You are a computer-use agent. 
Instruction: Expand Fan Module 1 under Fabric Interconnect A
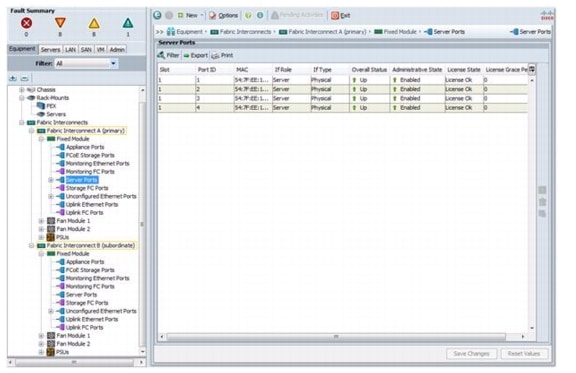coord(41,221)
